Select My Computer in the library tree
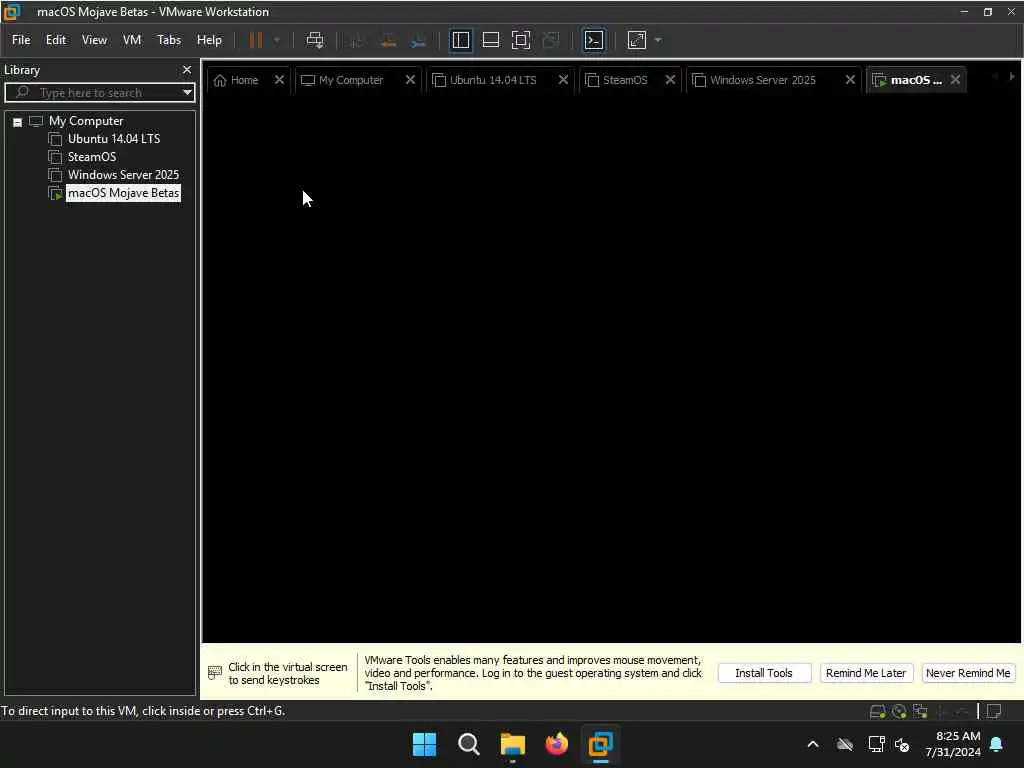This screenshot has width=1024, height=768. click(x=86, y=121)
